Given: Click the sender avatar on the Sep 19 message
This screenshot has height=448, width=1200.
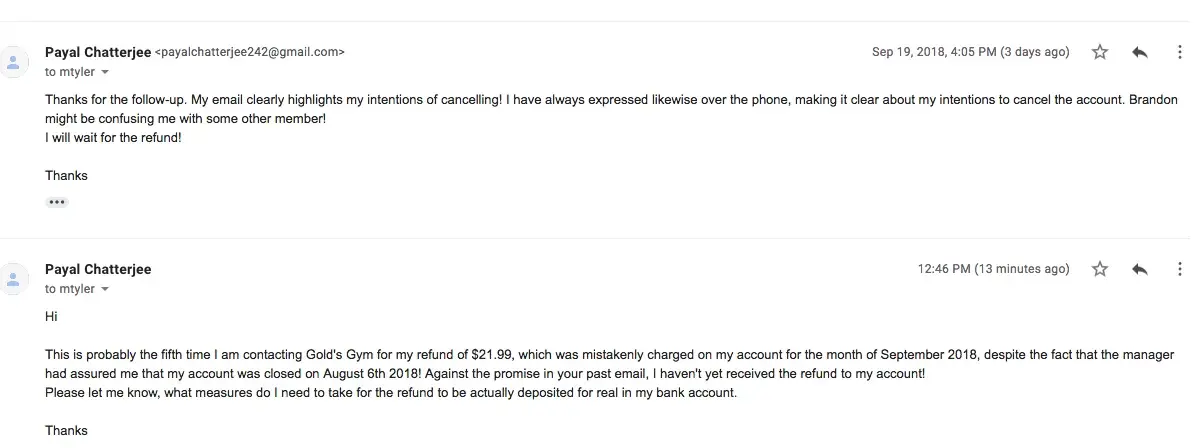Looking at the screenshot, I should pos(13,61).
